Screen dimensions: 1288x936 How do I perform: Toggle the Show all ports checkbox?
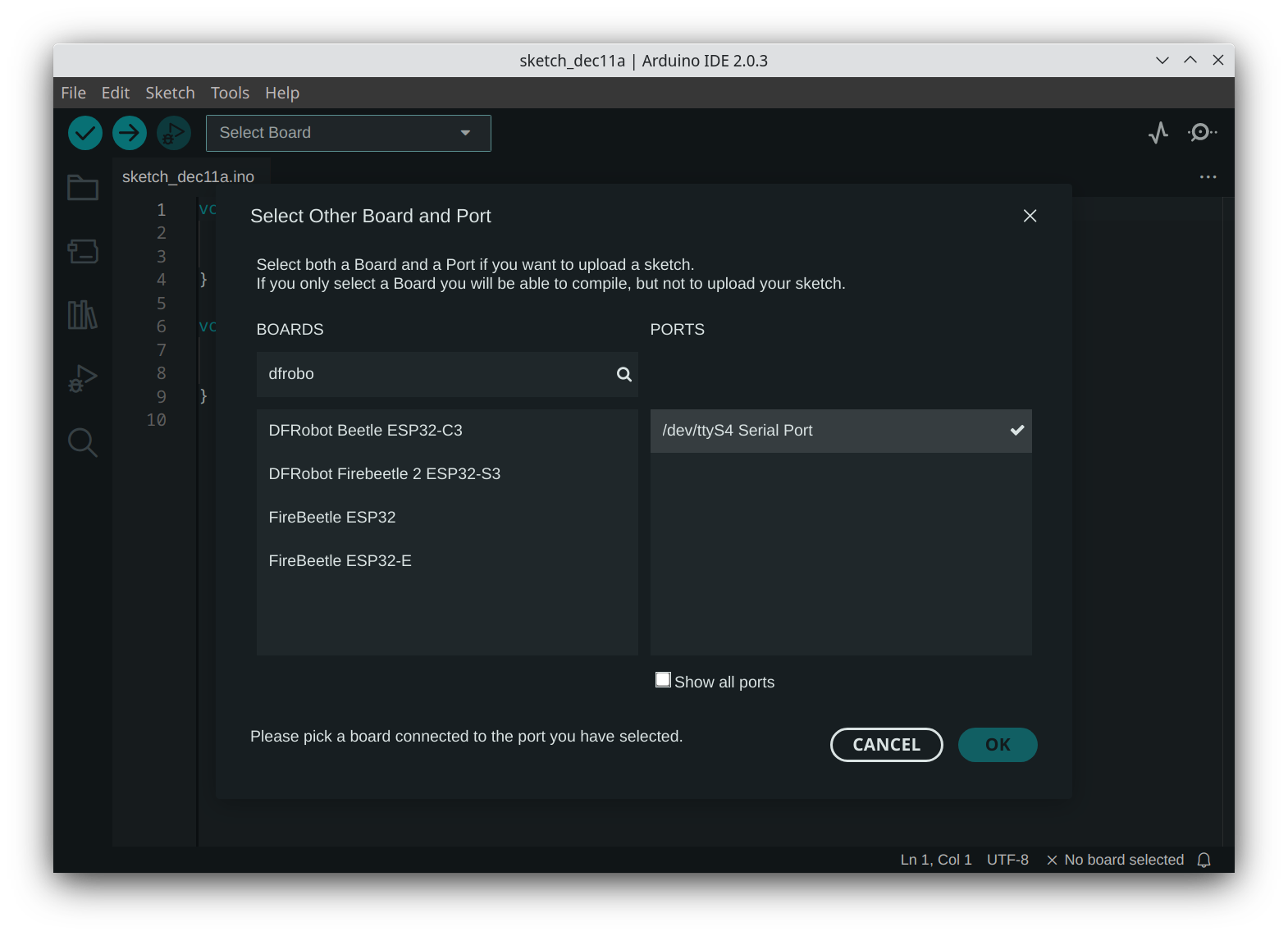click(663, 680)
